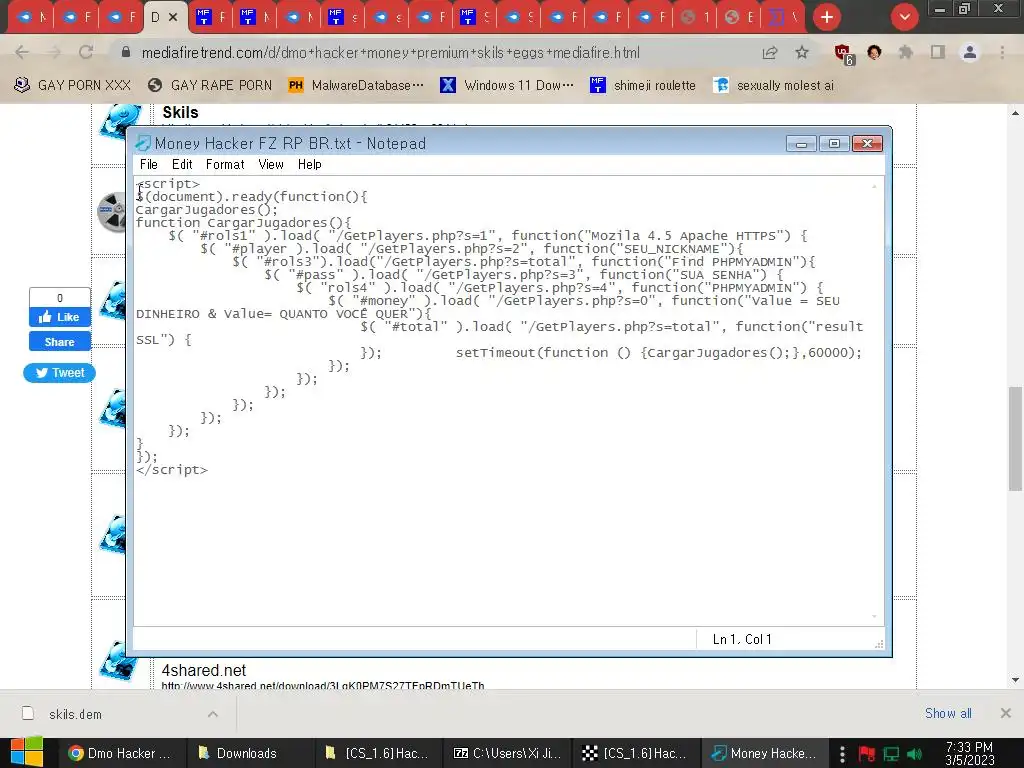Switch to the 7-Zip C:\Users taskbar item
This screenshot has width=1024, height=768.
point(507,753)
